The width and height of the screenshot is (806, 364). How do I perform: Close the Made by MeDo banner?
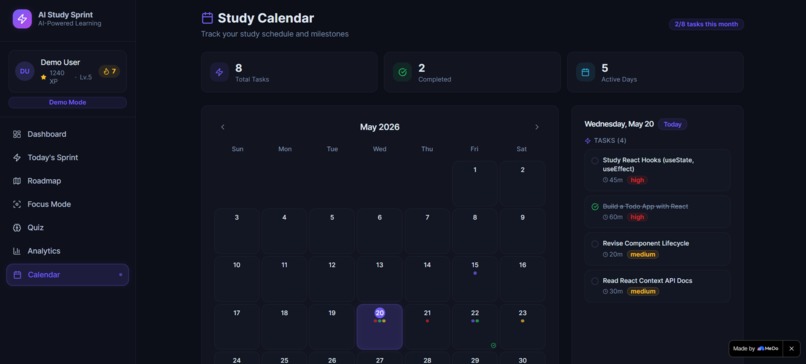792,349
